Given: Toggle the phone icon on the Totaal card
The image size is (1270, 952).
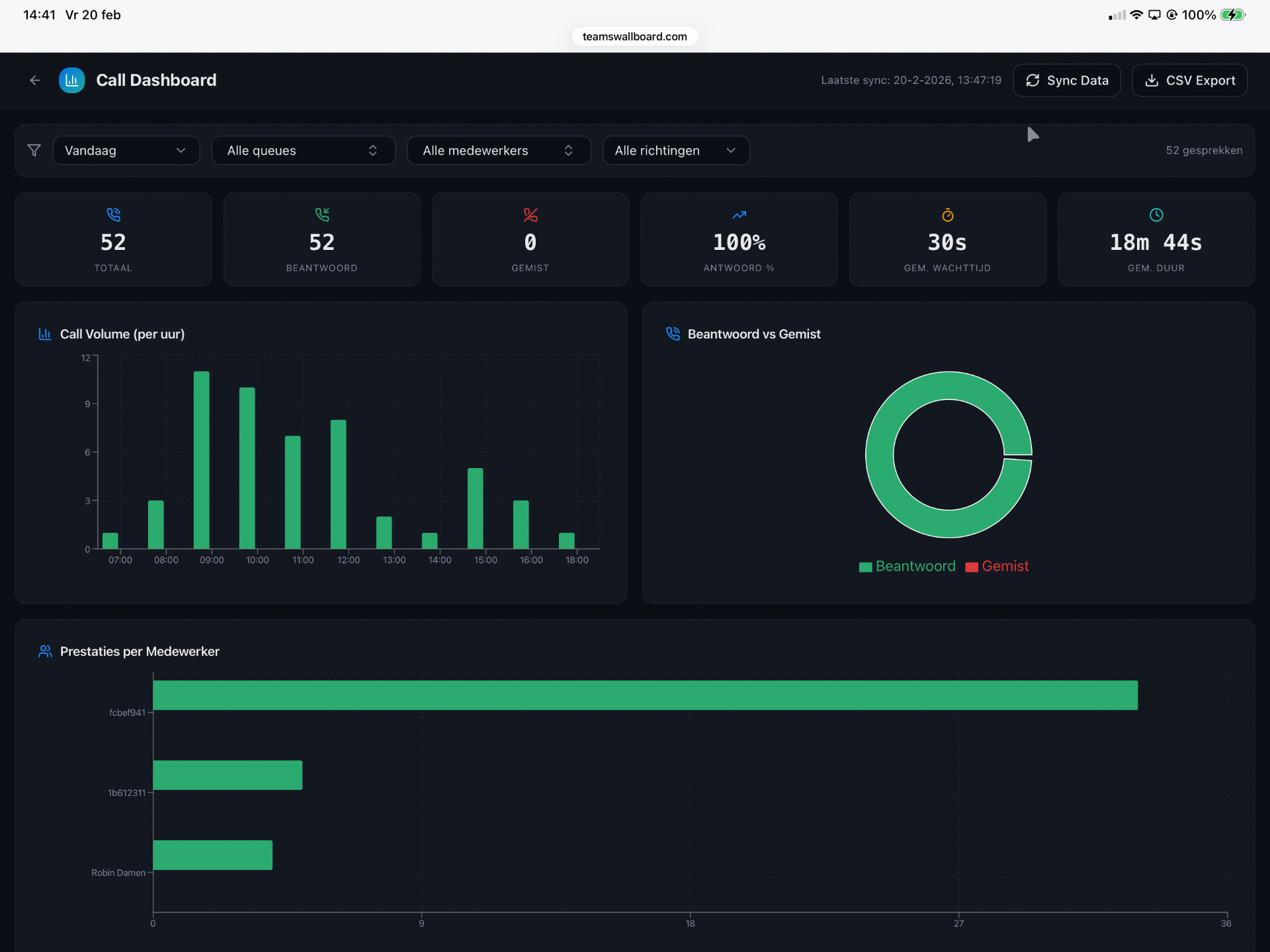Looking at the screenshot, I should click(113, 214).
